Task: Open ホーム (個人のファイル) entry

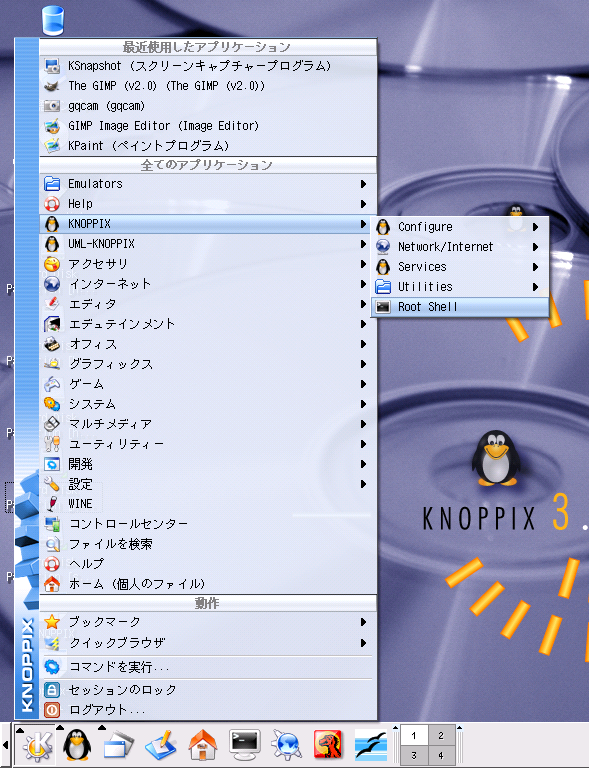Action: (x=208, y=584)
